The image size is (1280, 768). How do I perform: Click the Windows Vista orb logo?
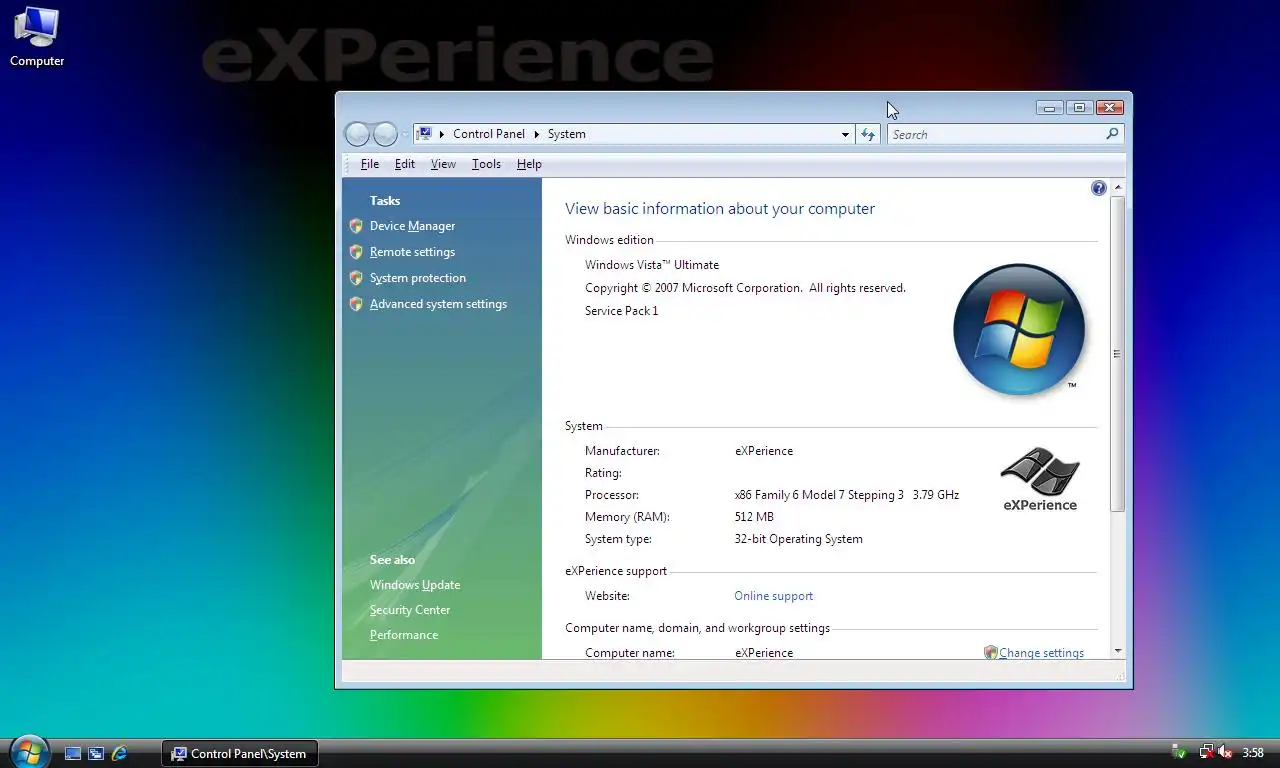[1019, 329]
